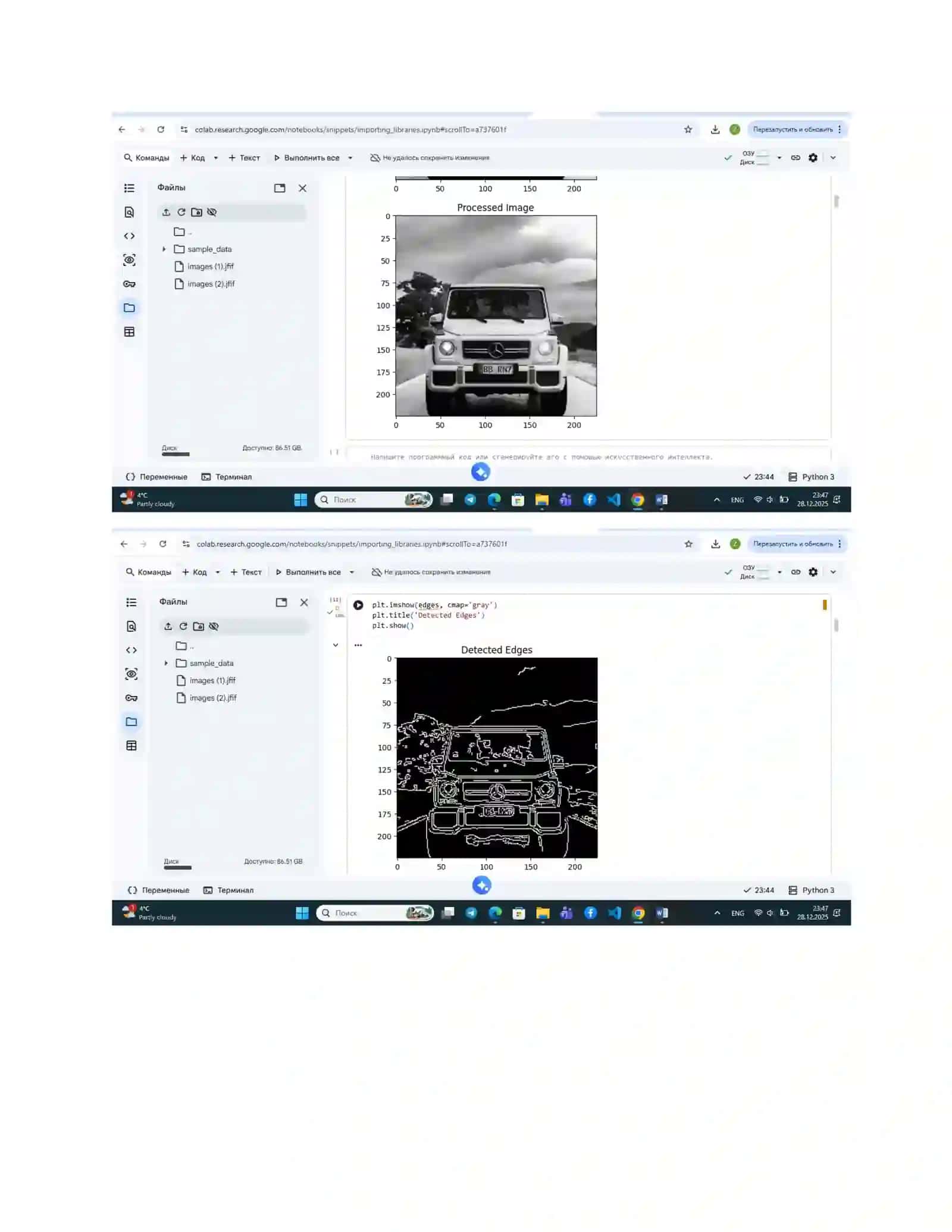
Task: Open Команды in top Colab toolbar
Action: (x=146, y=158)
